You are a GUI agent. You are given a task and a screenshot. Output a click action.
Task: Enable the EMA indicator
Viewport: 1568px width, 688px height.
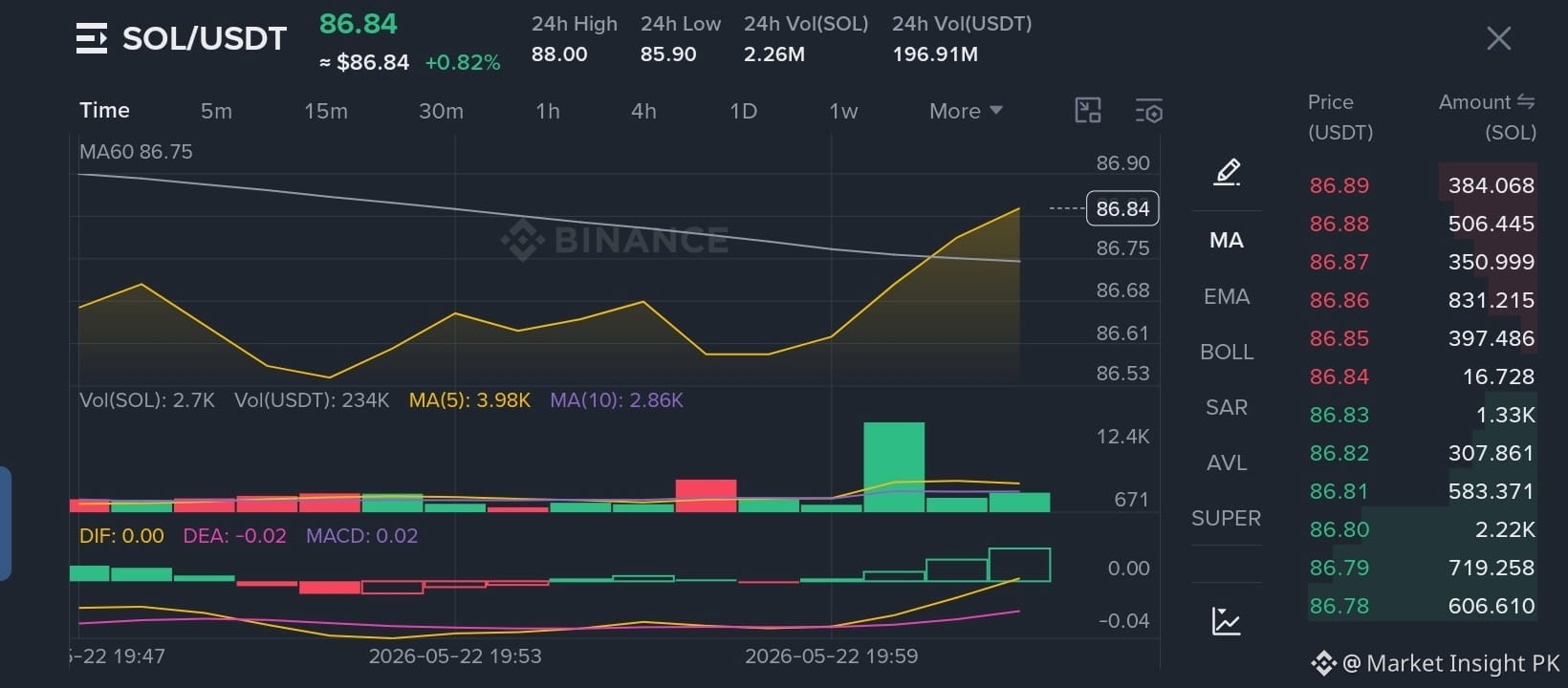[x=1227, y=296]
